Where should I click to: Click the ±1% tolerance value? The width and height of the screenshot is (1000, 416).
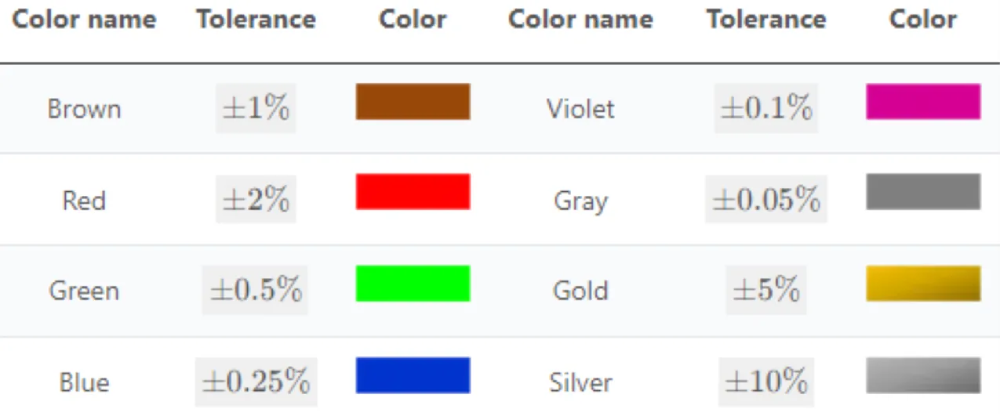256,108
